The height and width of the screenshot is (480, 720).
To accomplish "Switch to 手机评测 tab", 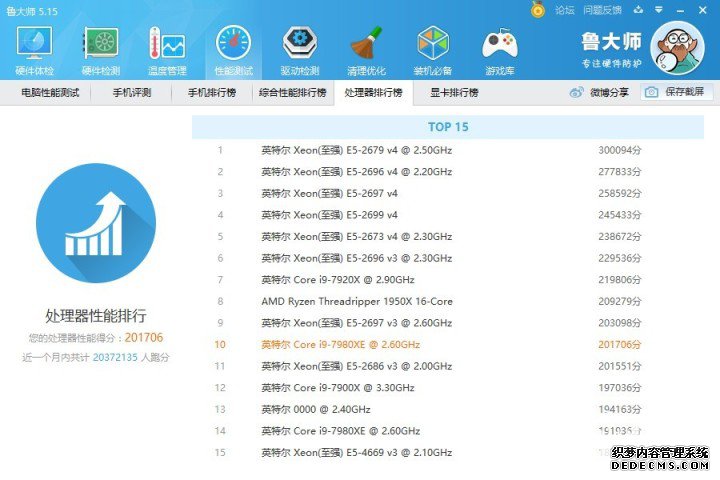I will 132,92.
